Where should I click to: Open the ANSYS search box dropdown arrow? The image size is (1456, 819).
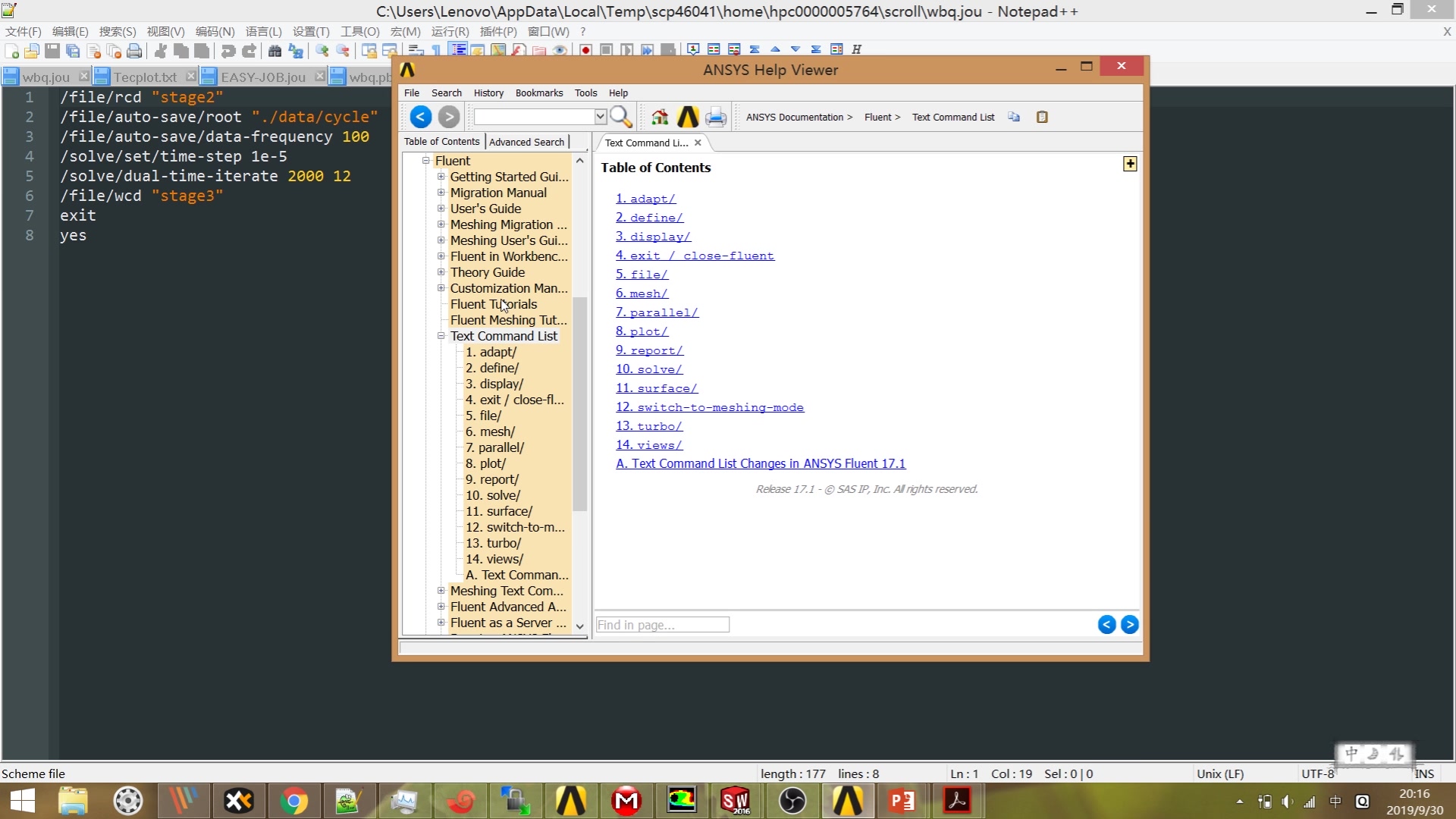[x=600, y=117]
